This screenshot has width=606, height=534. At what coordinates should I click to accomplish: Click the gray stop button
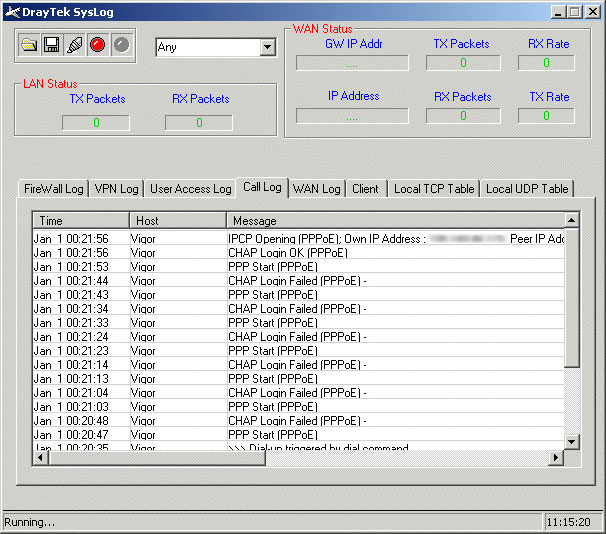pos(122,45)
